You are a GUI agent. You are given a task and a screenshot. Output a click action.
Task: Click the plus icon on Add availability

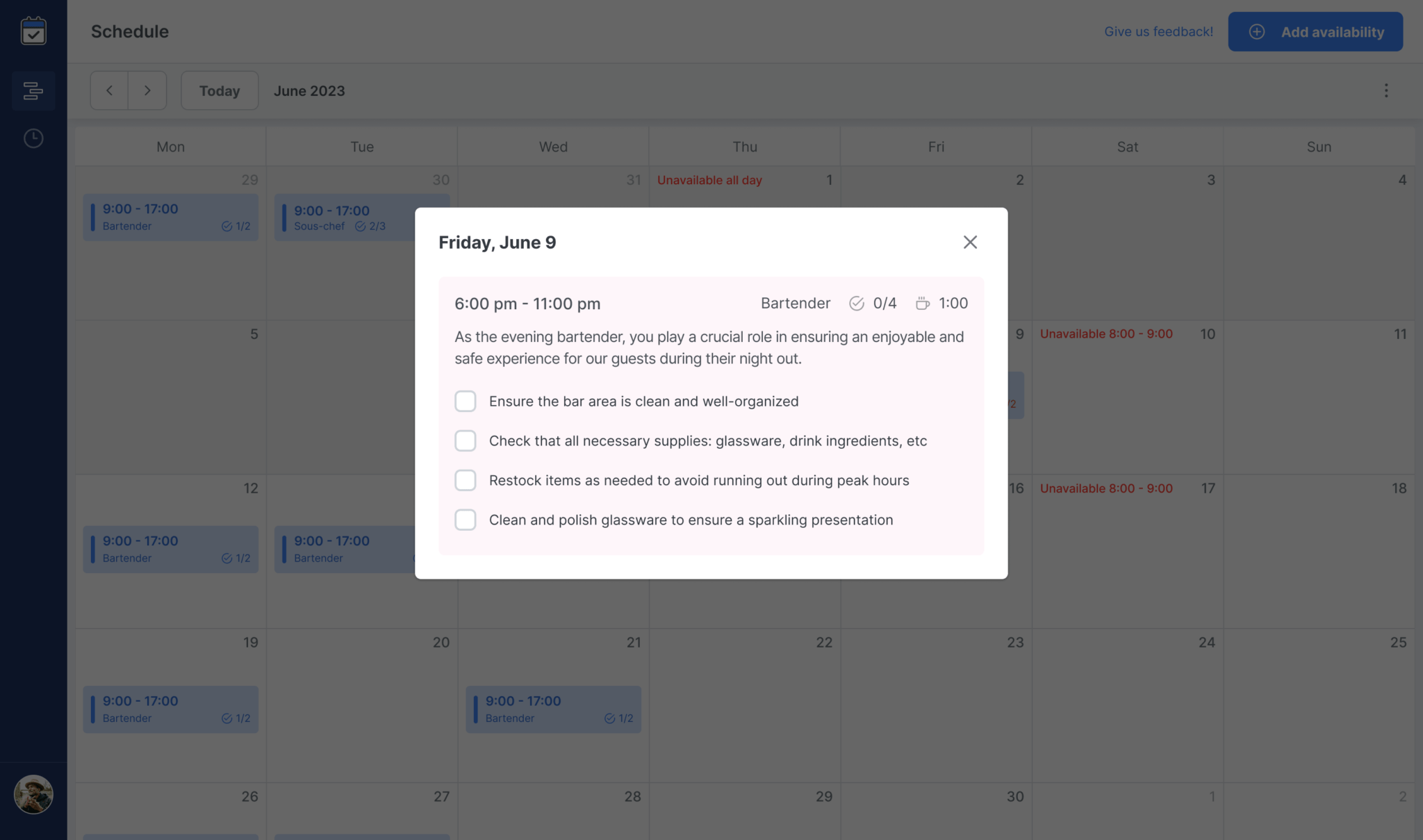(x=1256, y=31)
